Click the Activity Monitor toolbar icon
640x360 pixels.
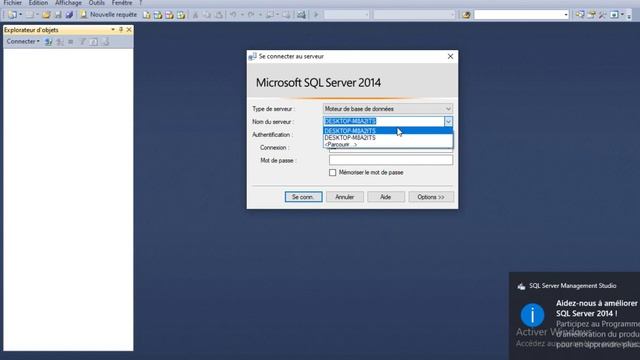tap(301, 15)
